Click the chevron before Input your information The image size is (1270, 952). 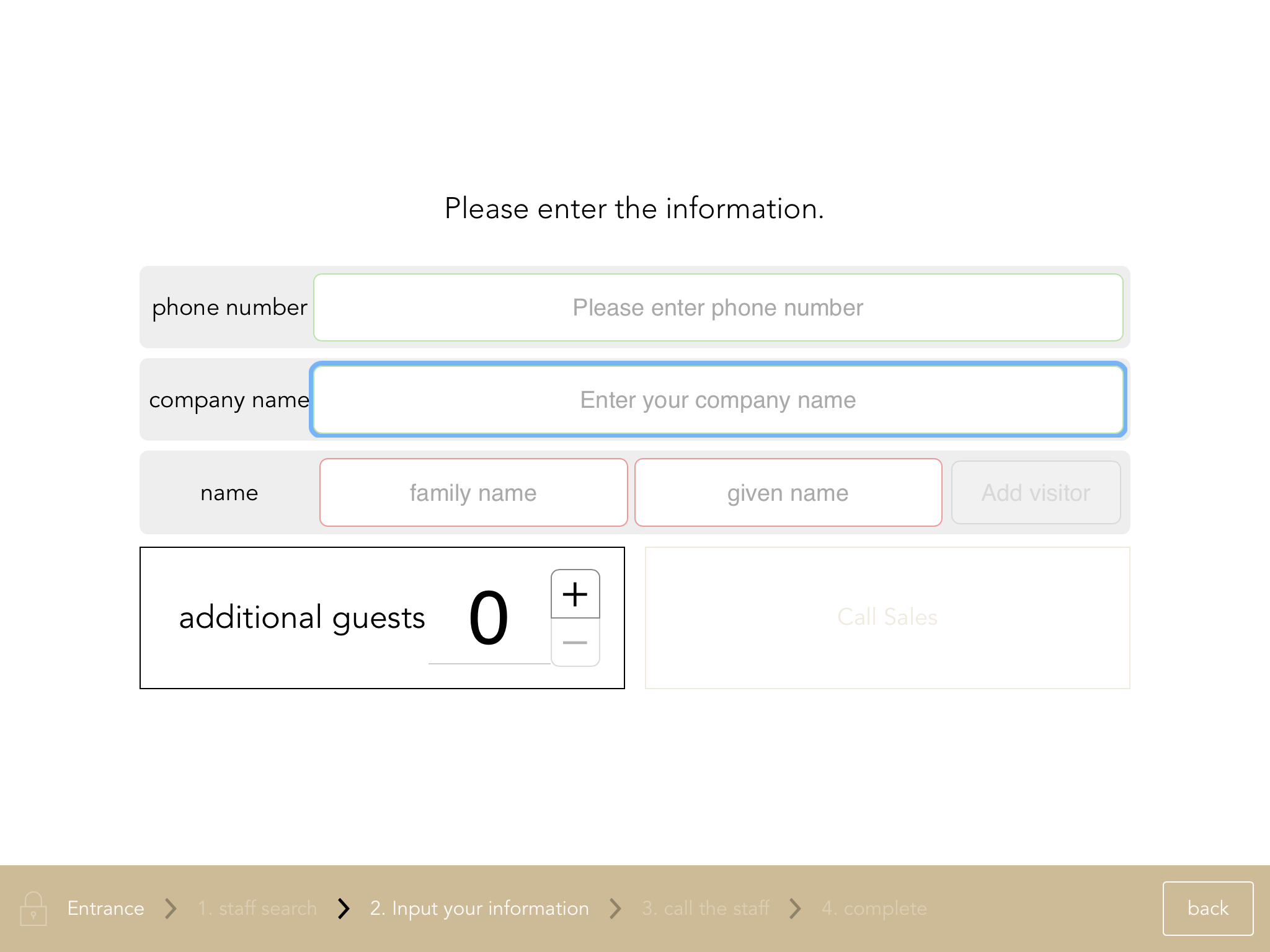344,908
